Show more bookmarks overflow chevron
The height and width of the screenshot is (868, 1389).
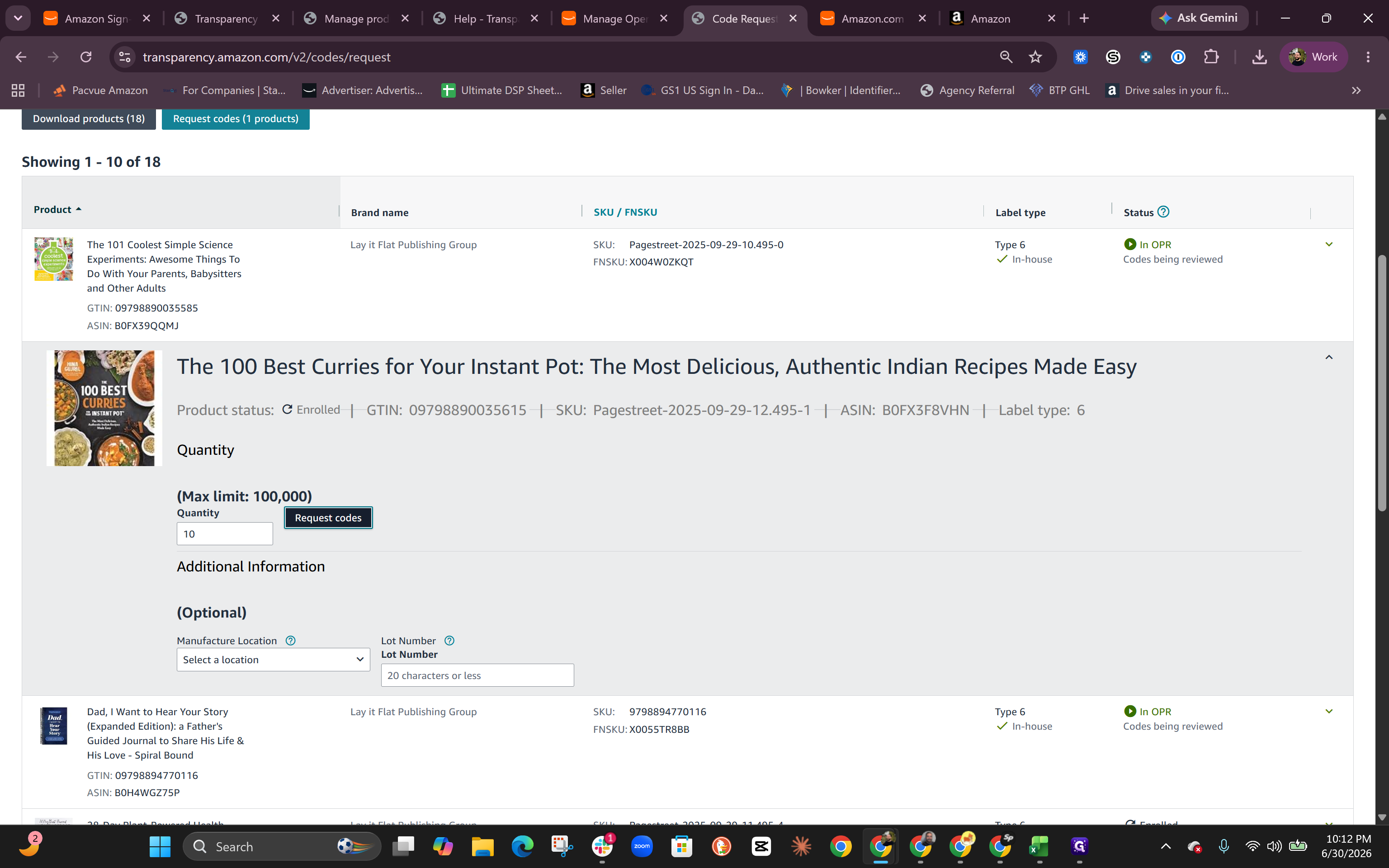(x=1356, y=90)
